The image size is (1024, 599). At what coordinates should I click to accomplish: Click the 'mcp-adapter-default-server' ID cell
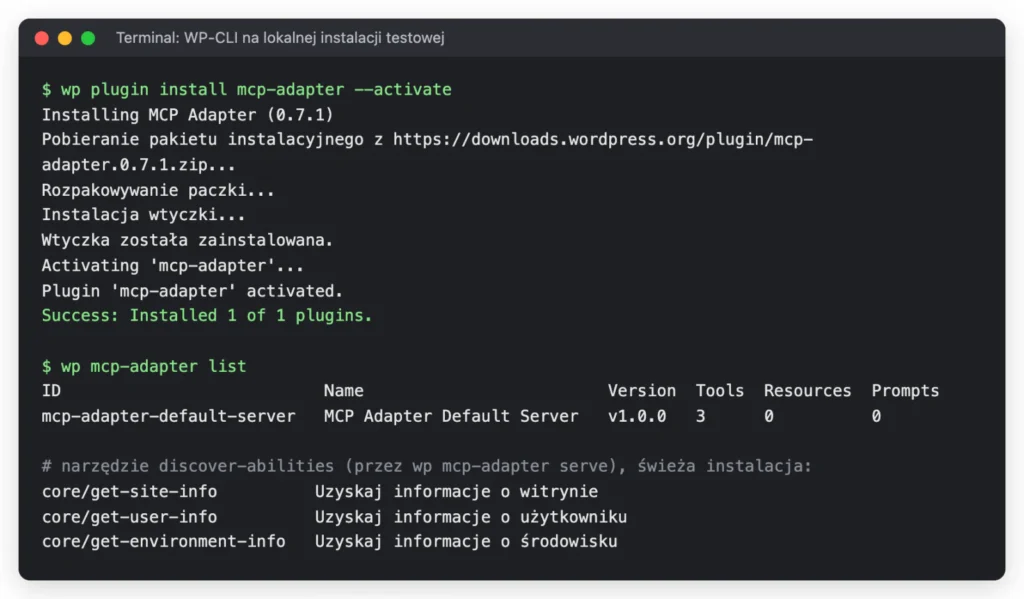click(168, 416)
